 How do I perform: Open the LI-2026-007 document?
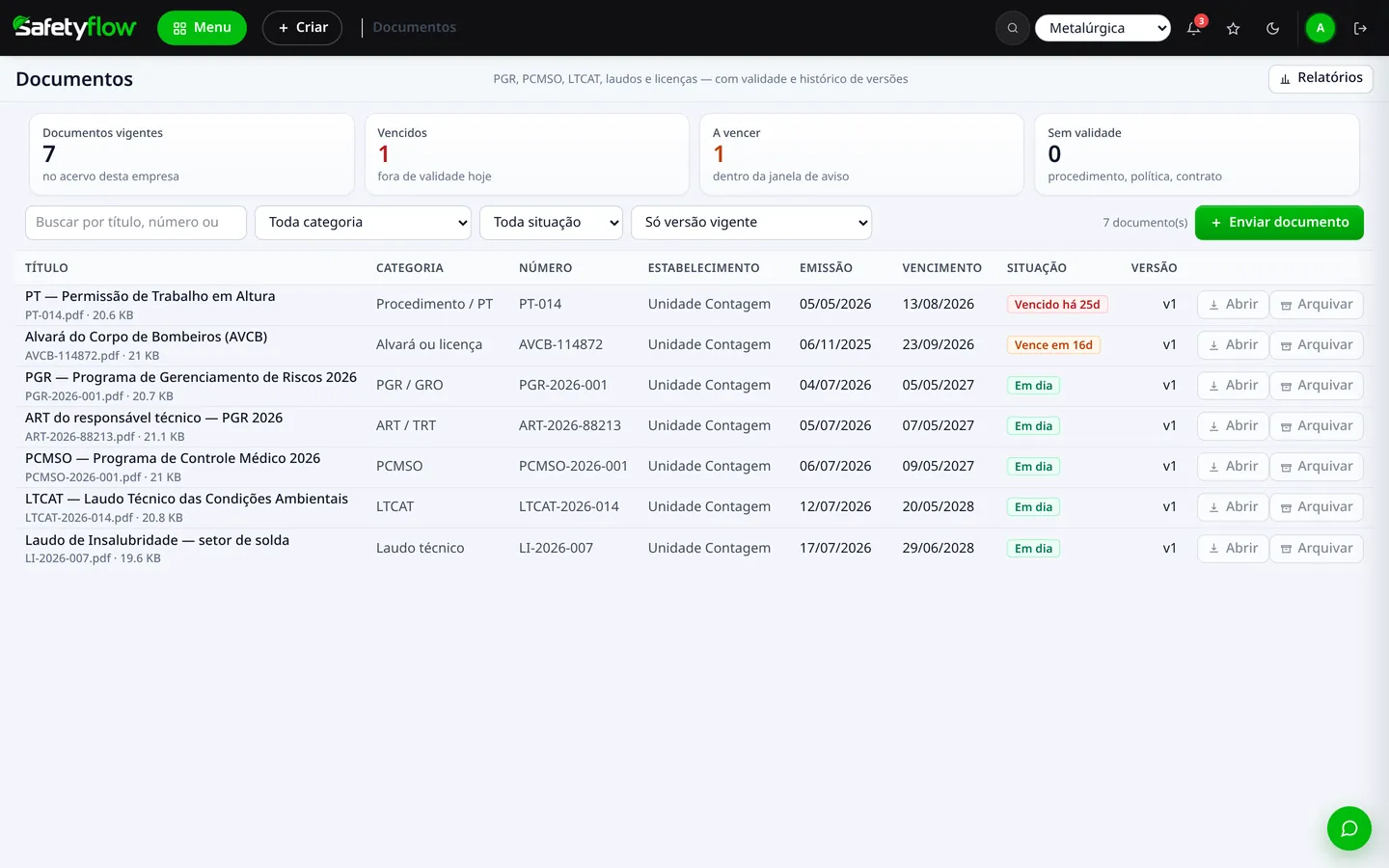point(1233,549)
